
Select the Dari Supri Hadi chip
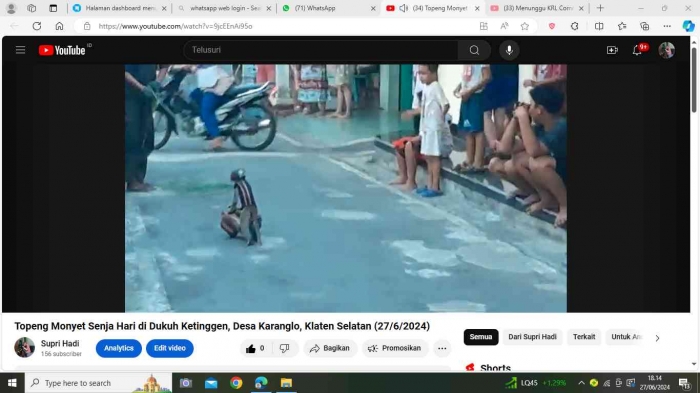click(532, 337)
